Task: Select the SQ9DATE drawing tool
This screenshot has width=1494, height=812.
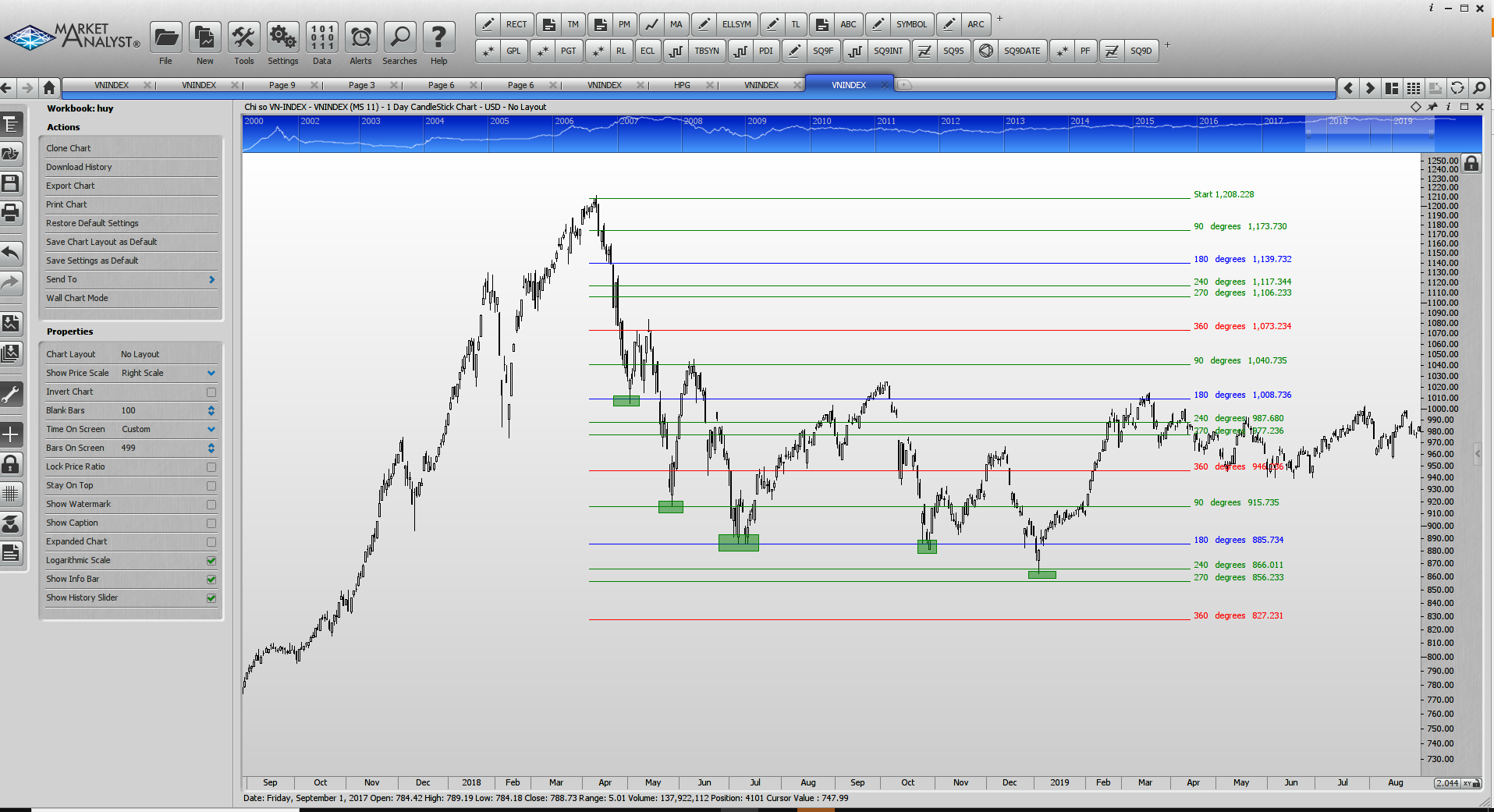Action: (1021, 51)
